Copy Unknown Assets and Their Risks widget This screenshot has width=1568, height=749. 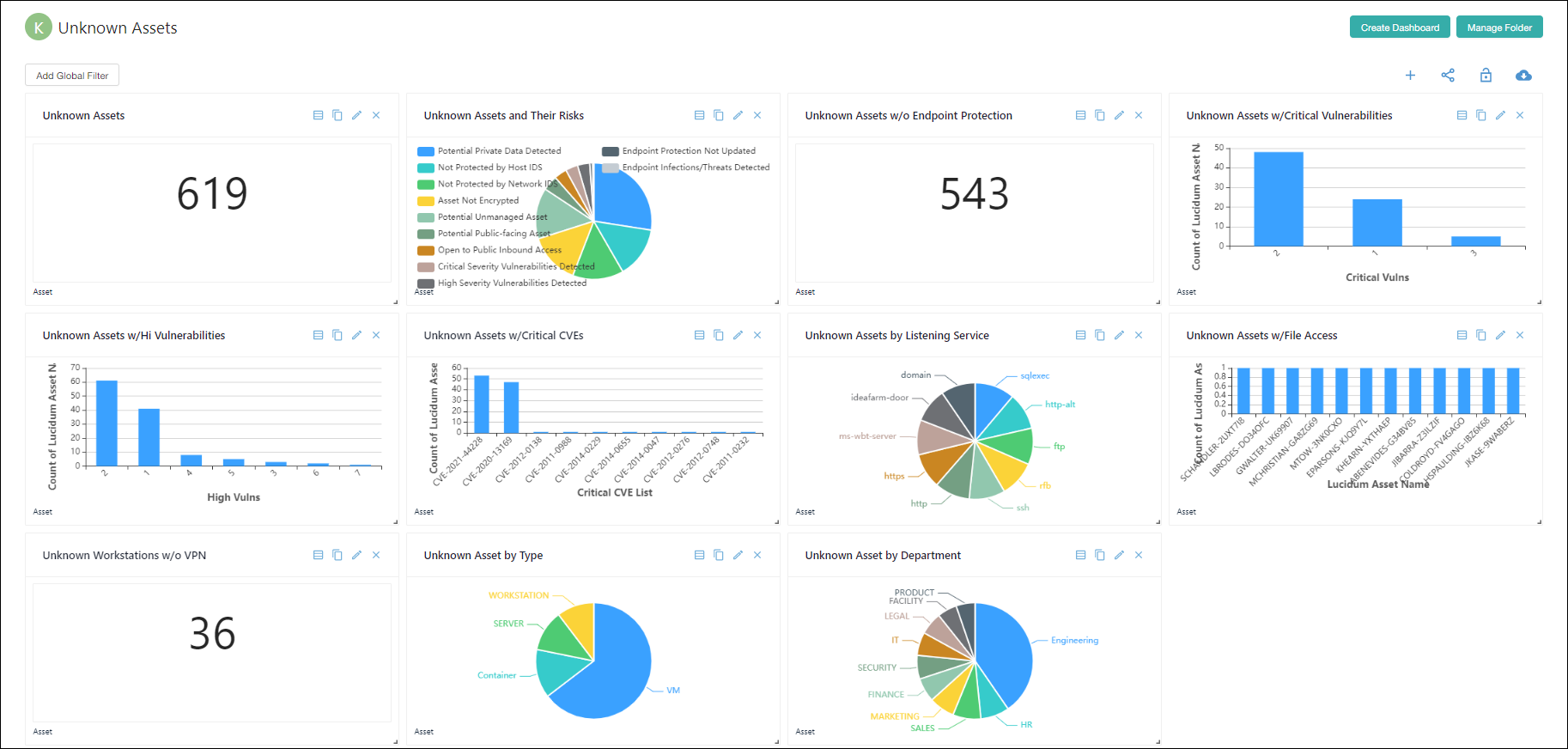point(719,115)
